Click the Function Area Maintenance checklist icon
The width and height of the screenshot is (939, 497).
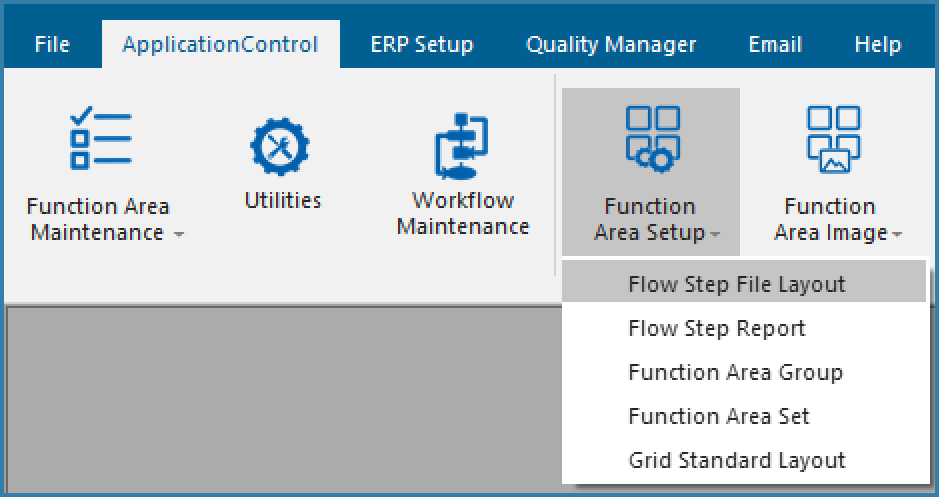101,138
